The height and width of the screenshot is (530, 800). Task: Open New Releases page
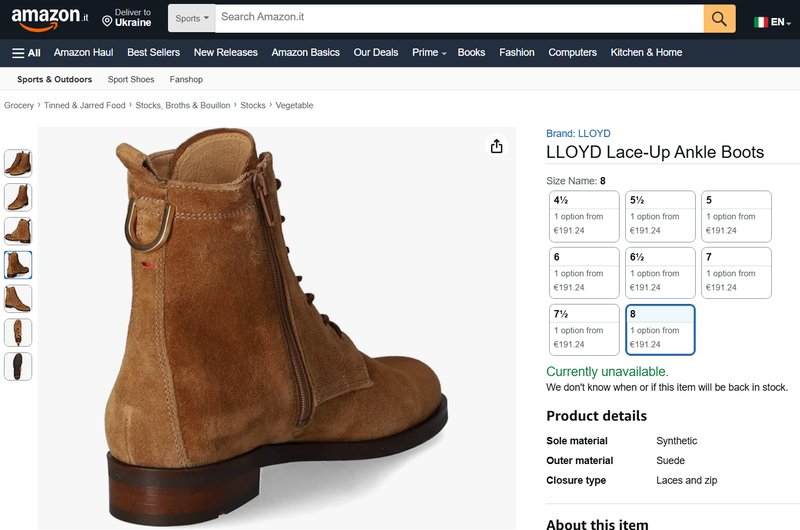tap(226, 53)
